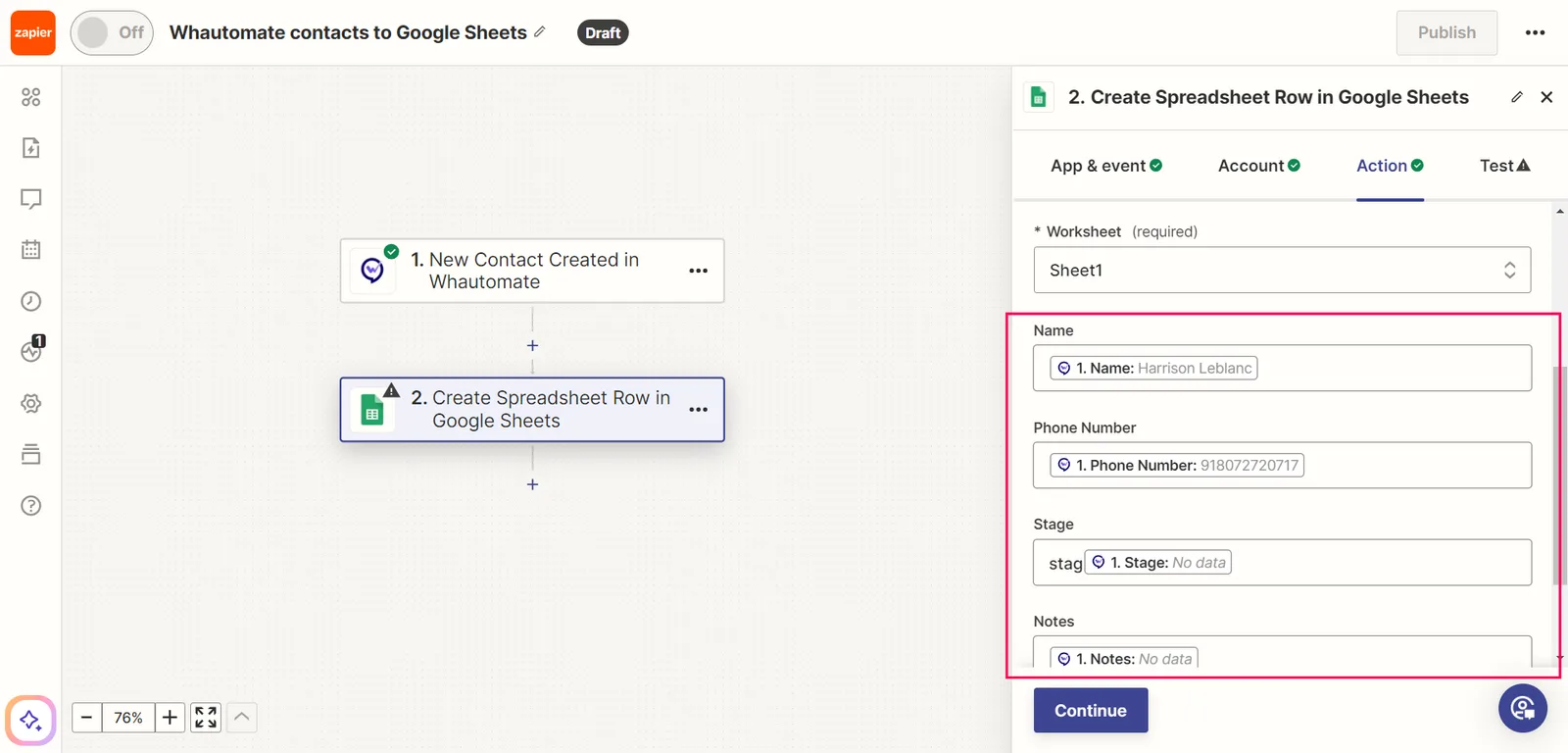The width and height of the screenshot is (1568, 753).
Task: Add a step between steps 1 and 2
Action: coord(532,346)
